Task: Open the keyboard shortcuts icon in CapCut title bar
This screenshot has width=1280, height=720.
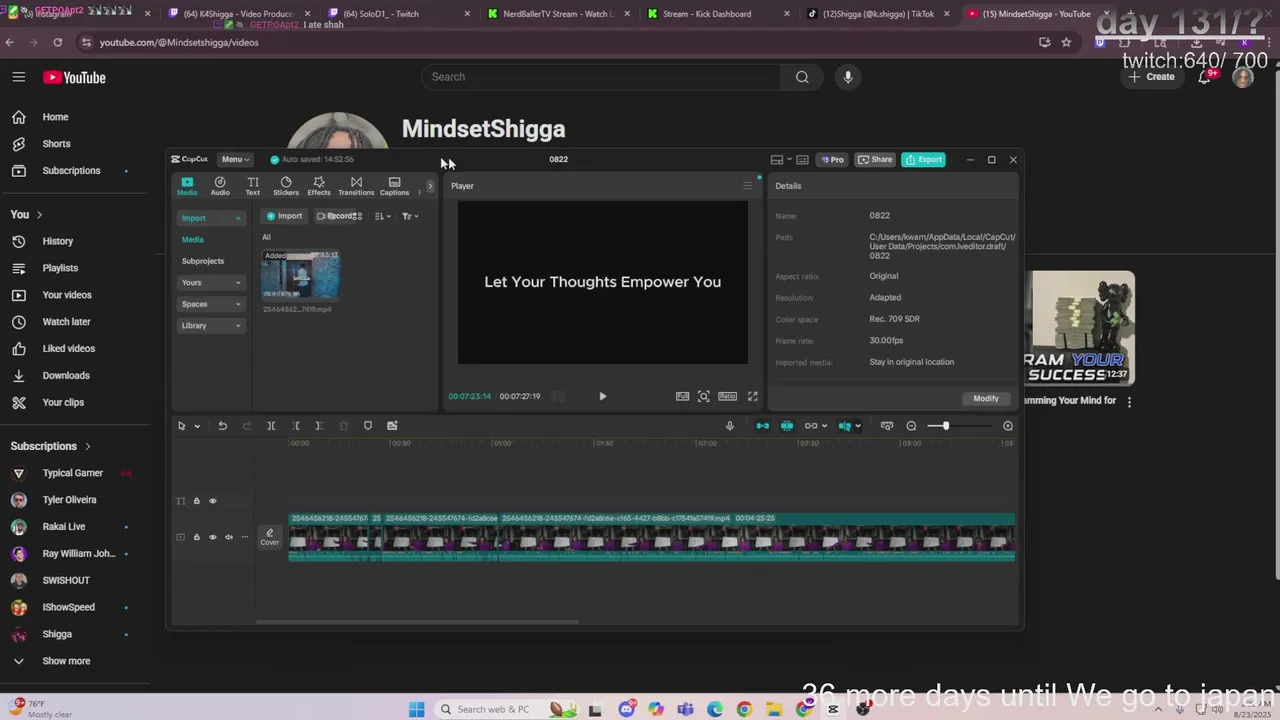Action: (x=802, y=159)
